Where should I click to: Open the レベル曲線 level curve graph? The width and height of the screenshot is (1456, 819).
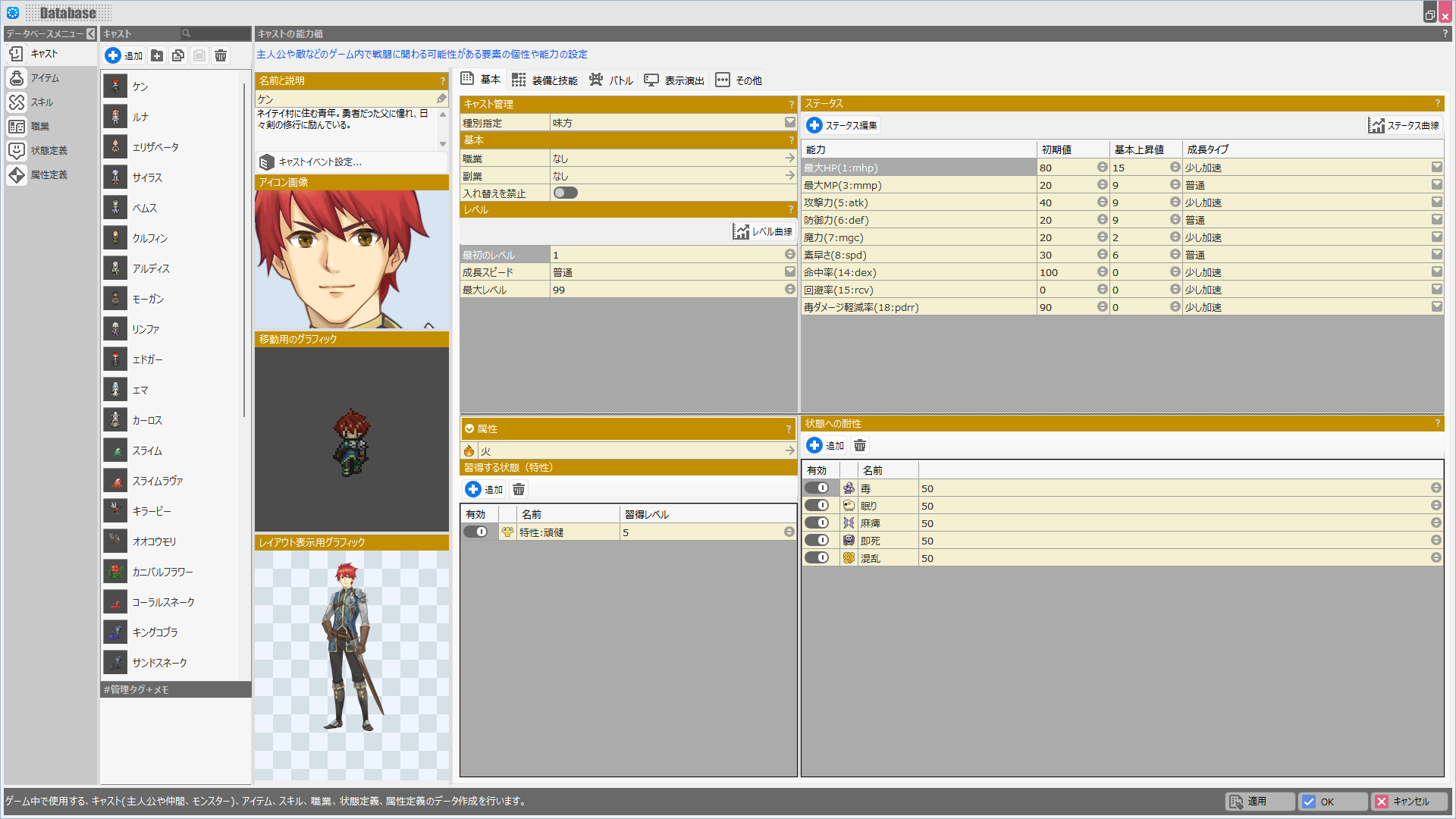click(x=763, y=232)
